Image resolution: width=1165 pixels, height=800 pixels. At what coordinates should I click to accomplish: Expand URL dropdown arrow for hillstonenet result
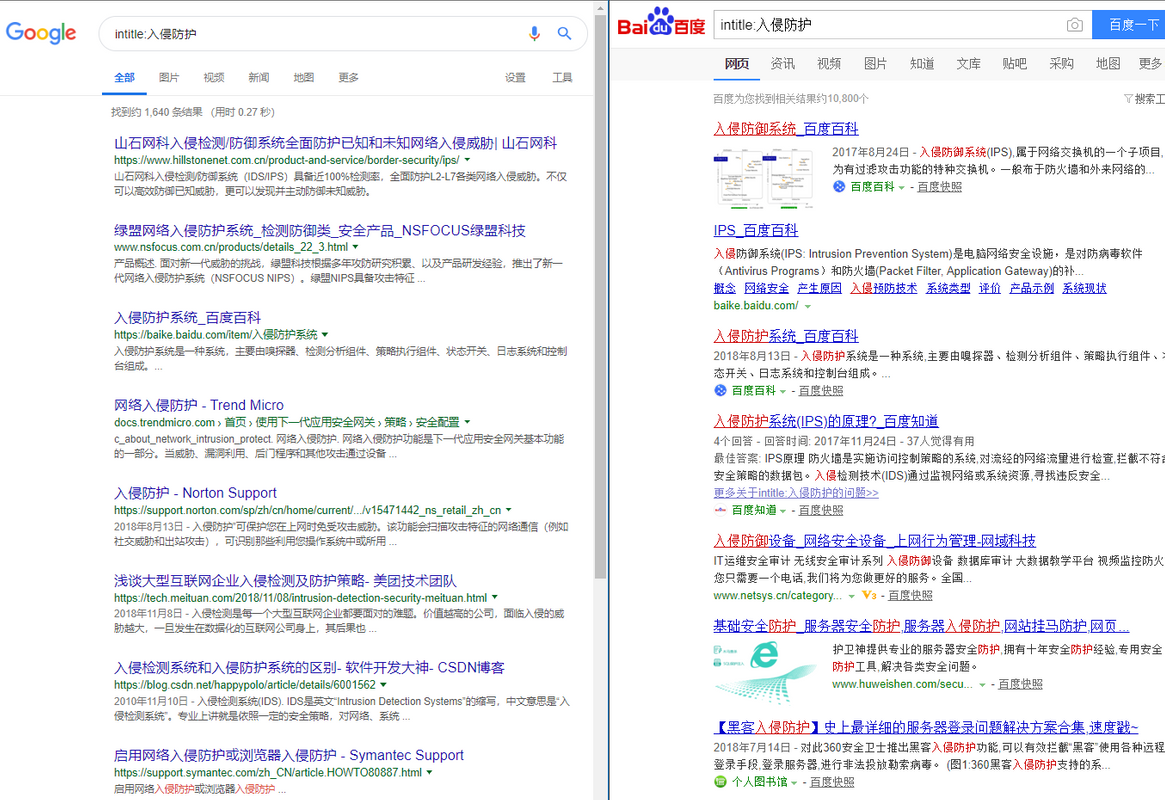point(467,160)
